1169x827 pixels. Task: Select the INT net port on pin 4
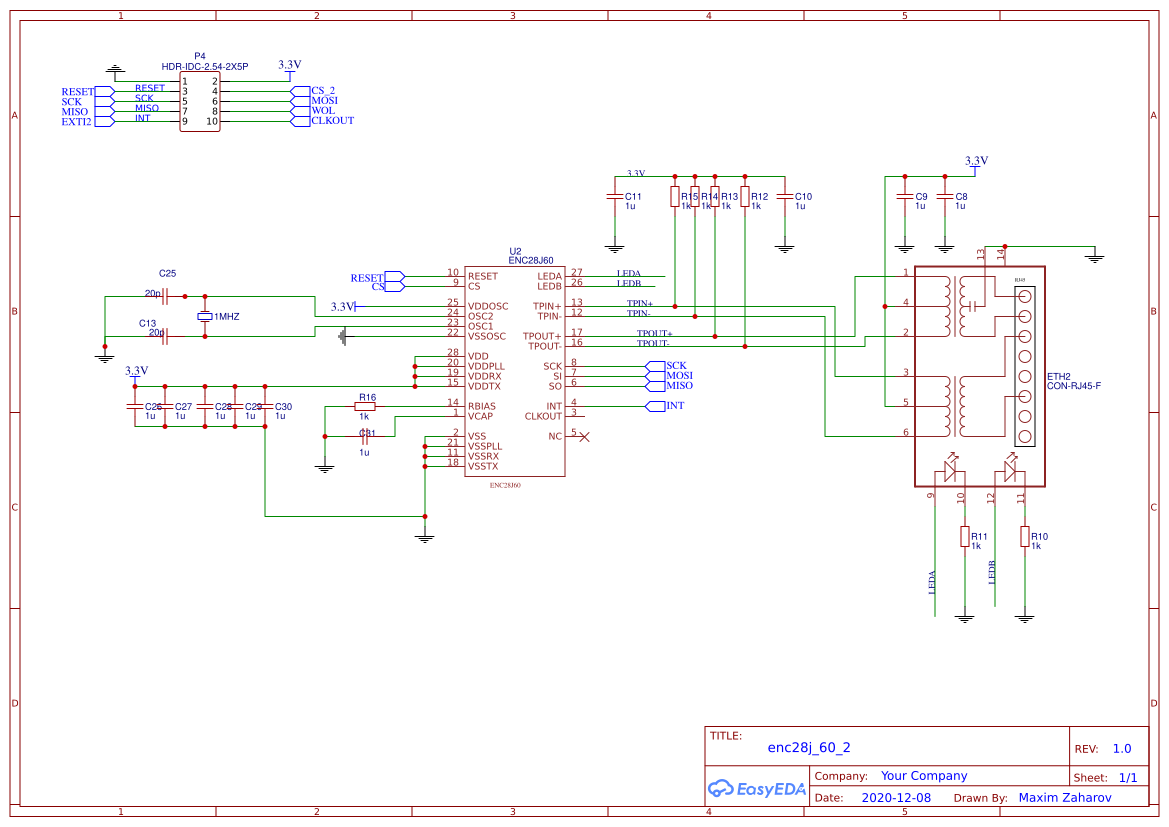[x=655, y=406]
